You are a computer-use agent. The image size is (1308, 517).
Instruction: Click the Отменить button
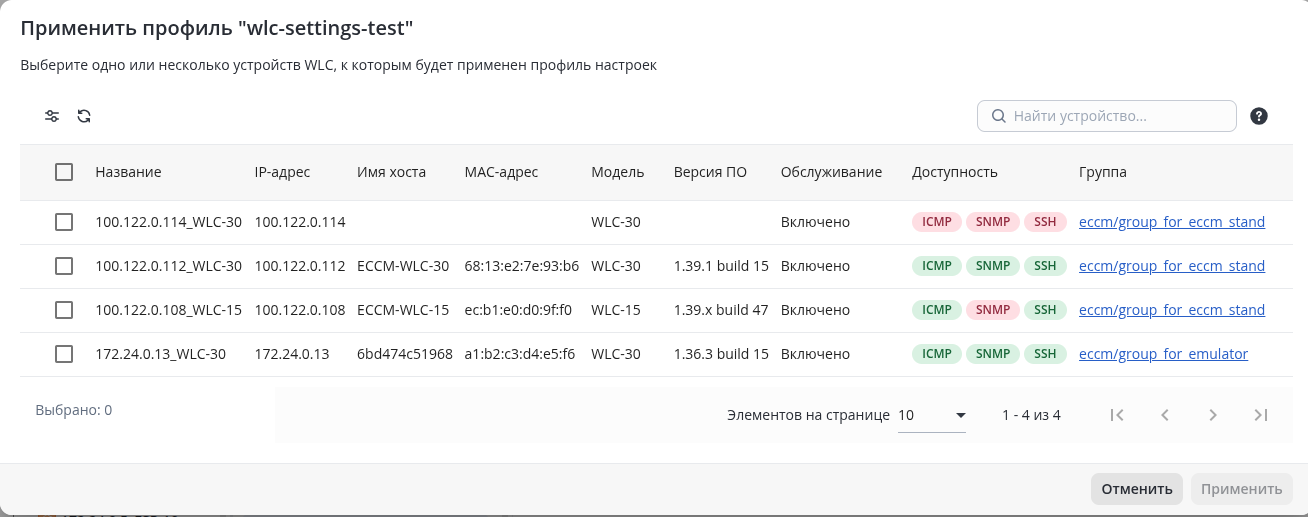[x=1137, y=489]
